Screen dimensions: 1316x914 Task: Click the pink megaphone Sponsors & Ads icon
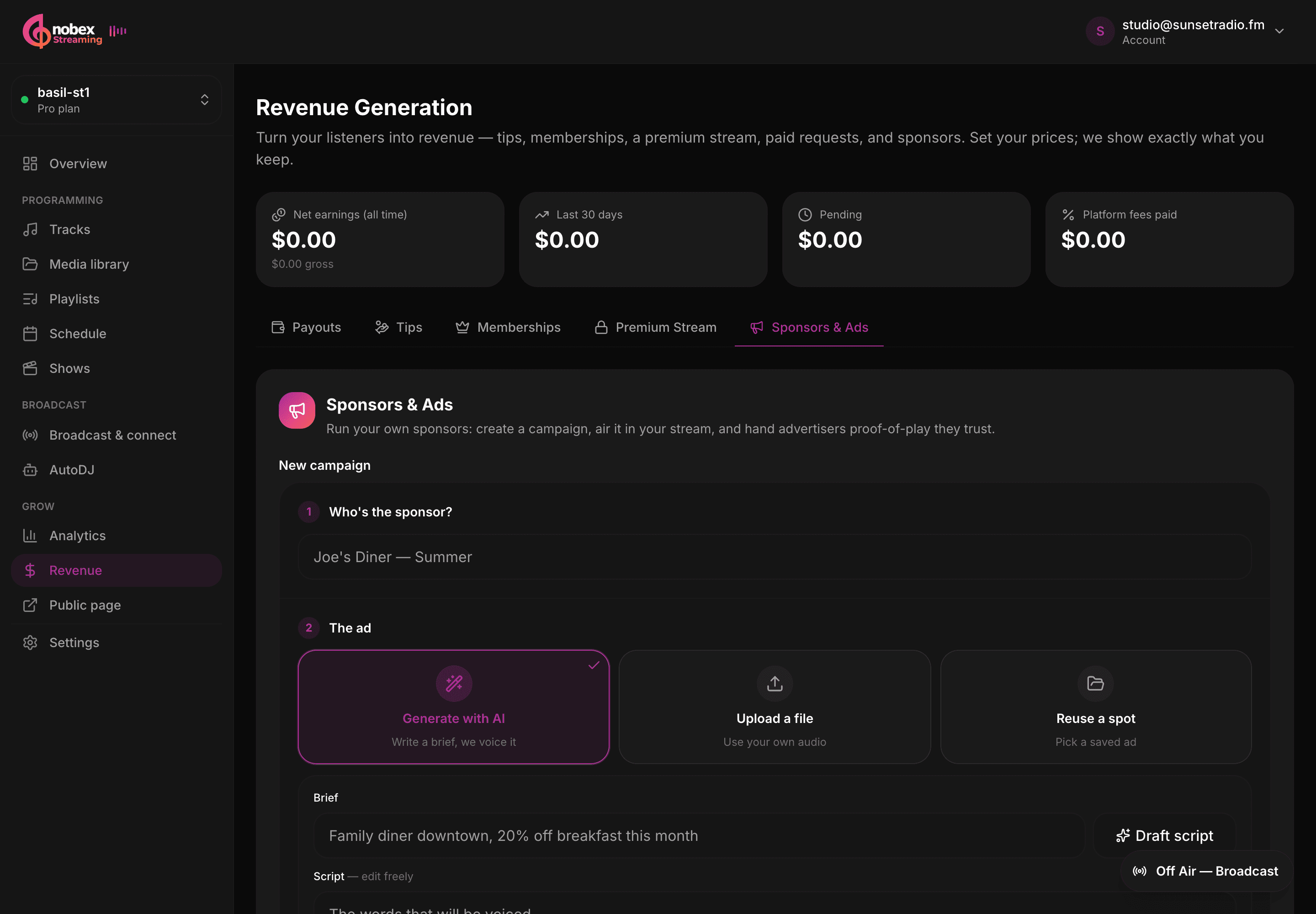click(297, 410)
